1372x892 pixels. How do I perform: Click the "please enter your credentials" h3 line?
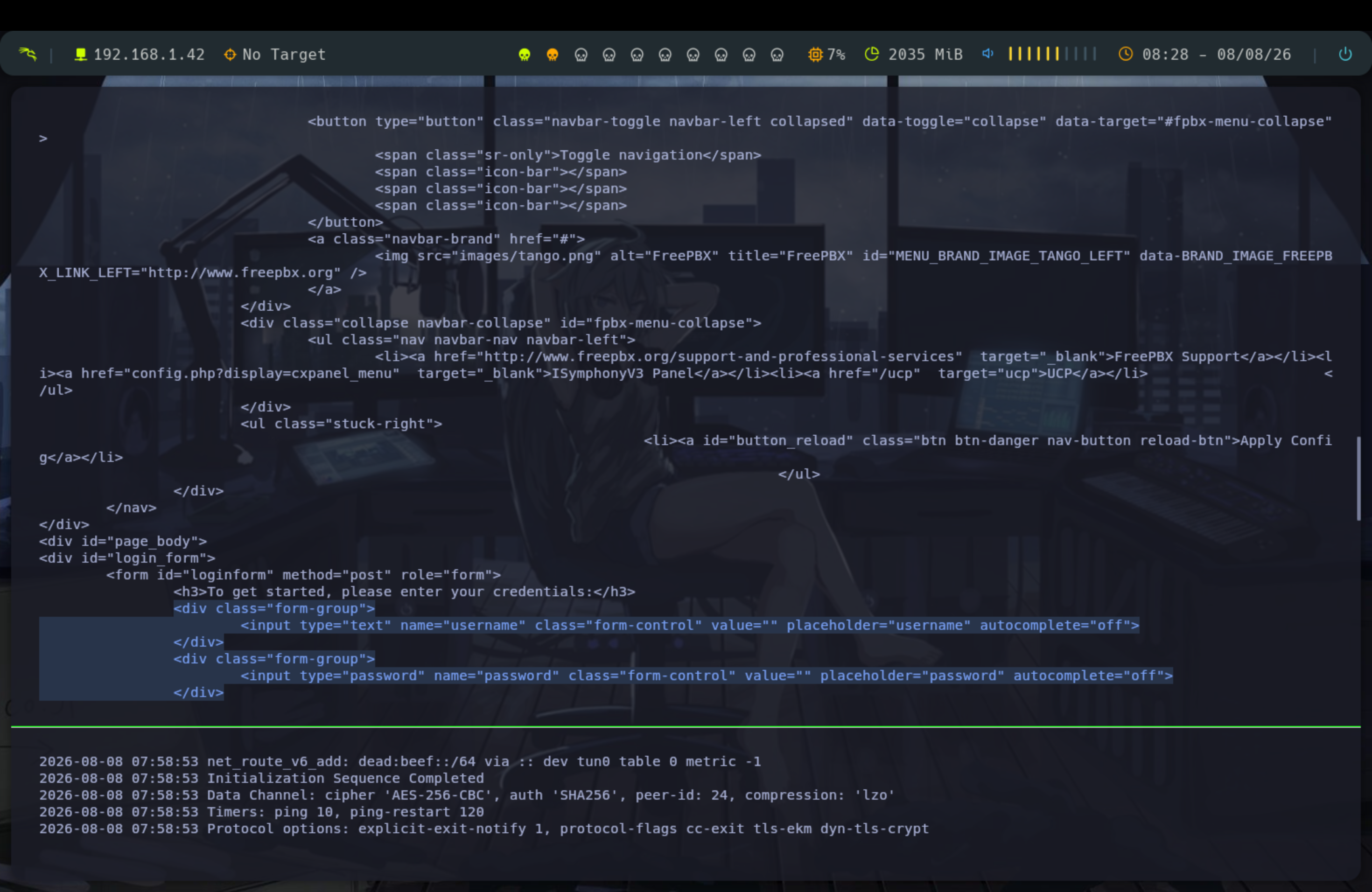tap(404, 592)
